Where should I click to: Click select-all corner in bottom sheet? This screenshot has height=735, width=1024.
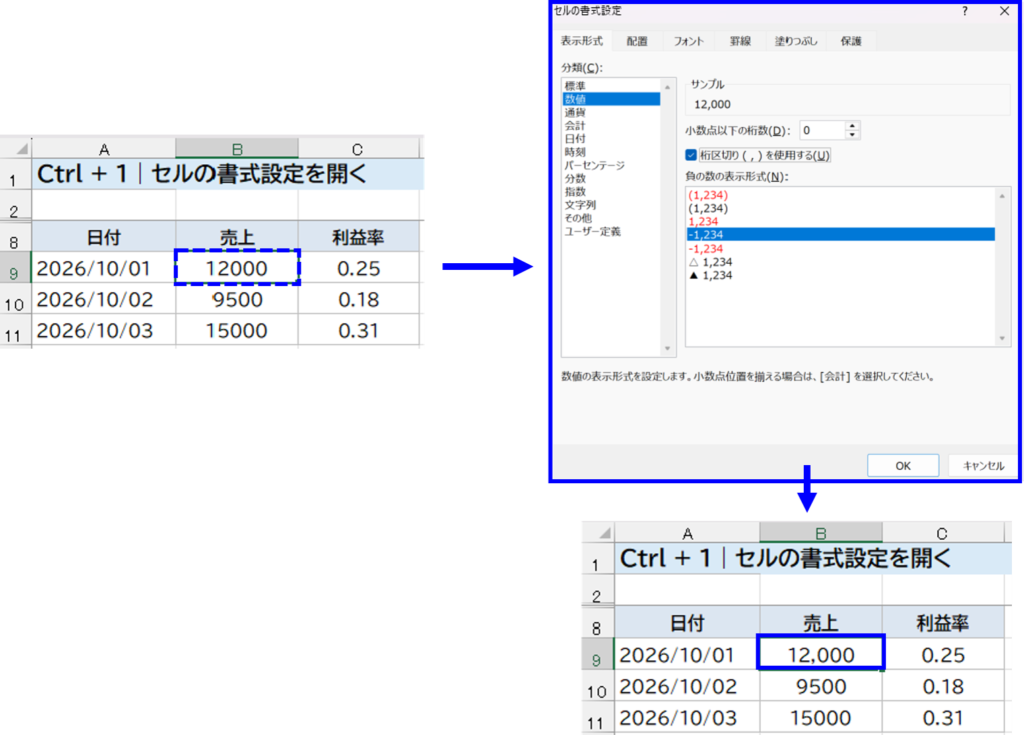[599, 532]
